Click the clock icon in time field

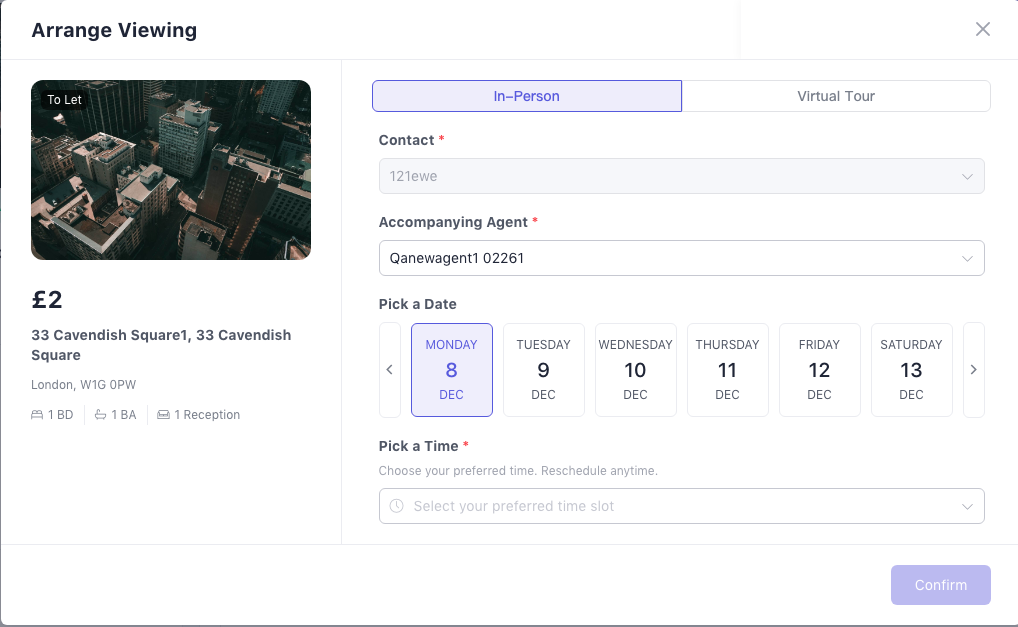397,506
